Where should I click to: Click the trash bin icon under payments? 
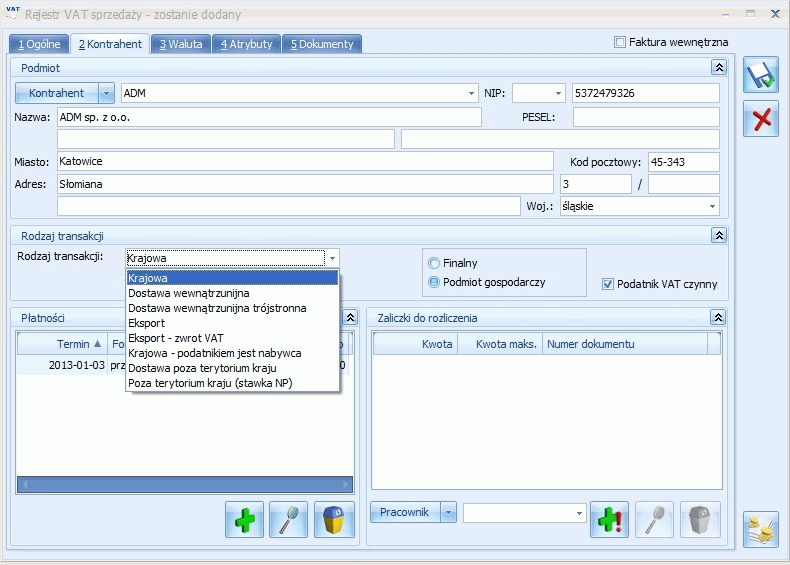point(334,520)
